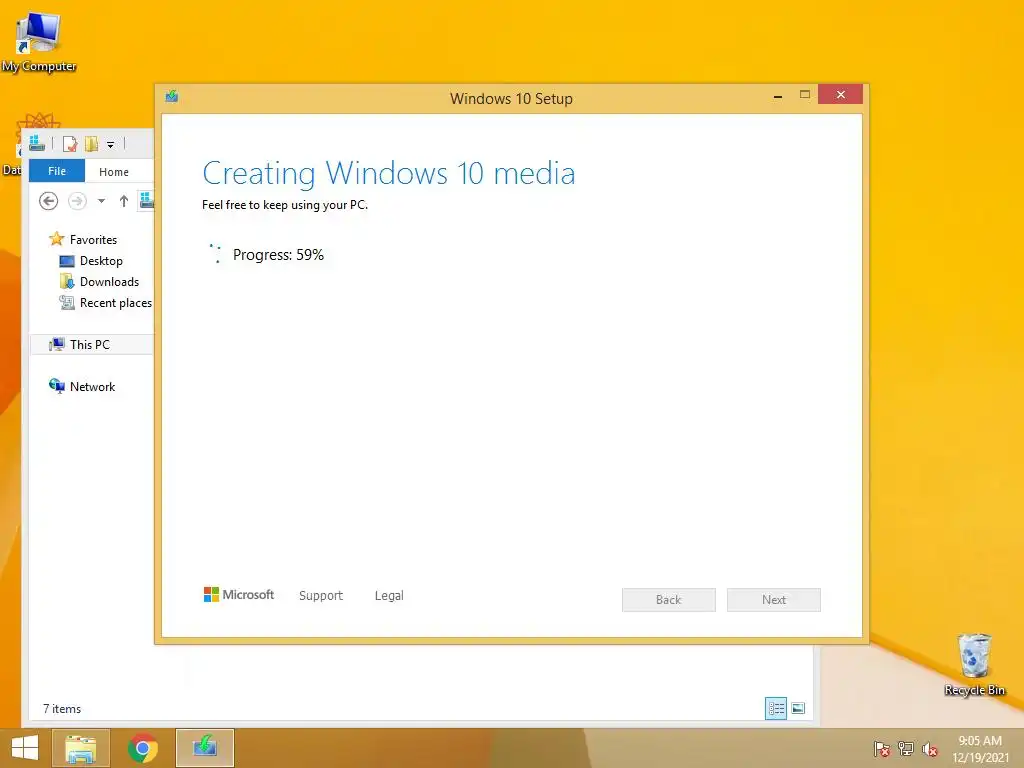The height and width of the screenshot is (768, 1024).
Task: Open the Legal link in Setup
Action: [x=389, y=596]
